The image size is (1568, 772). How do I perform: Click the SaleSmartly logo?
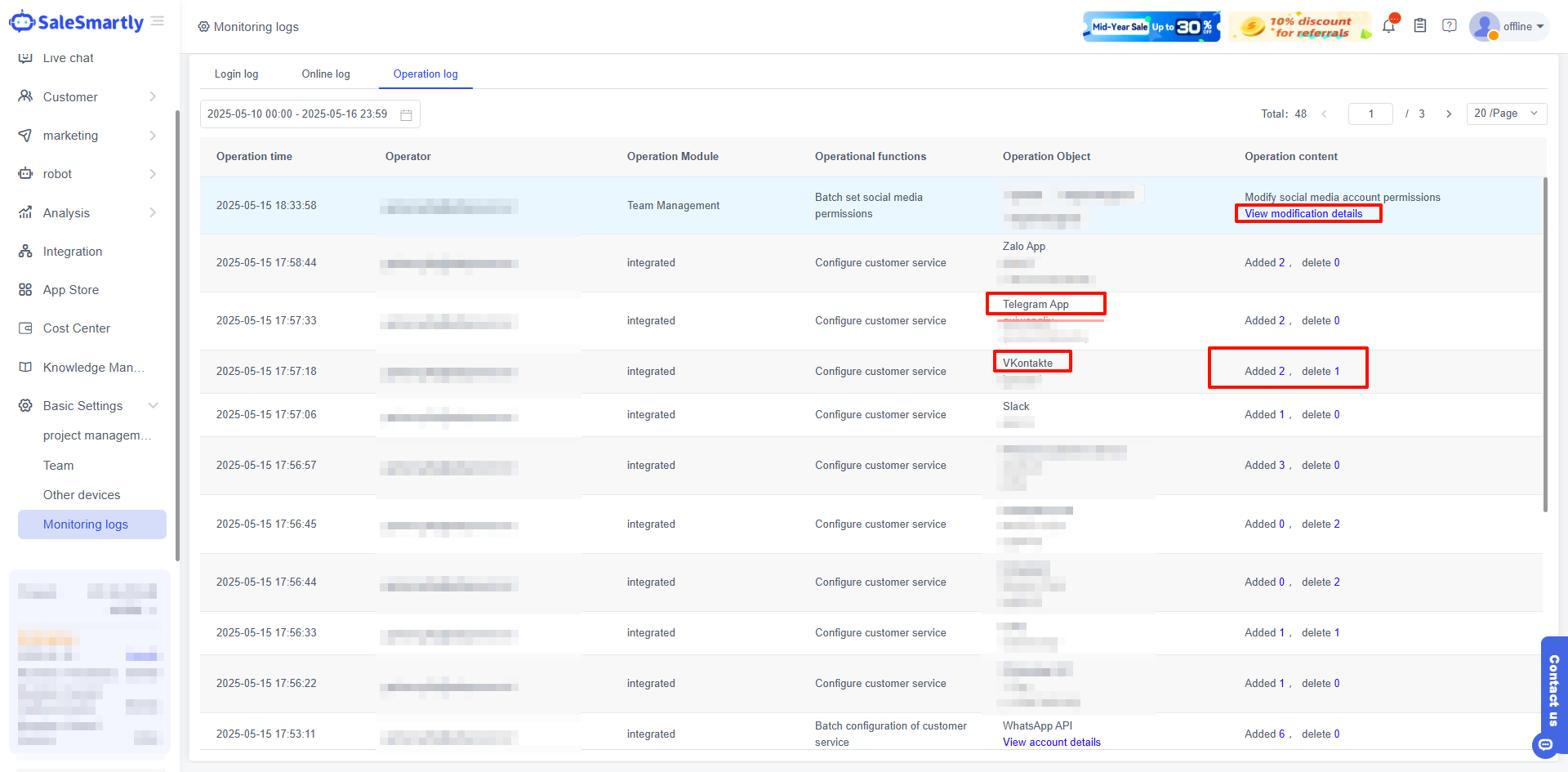[x=77, y=22]
